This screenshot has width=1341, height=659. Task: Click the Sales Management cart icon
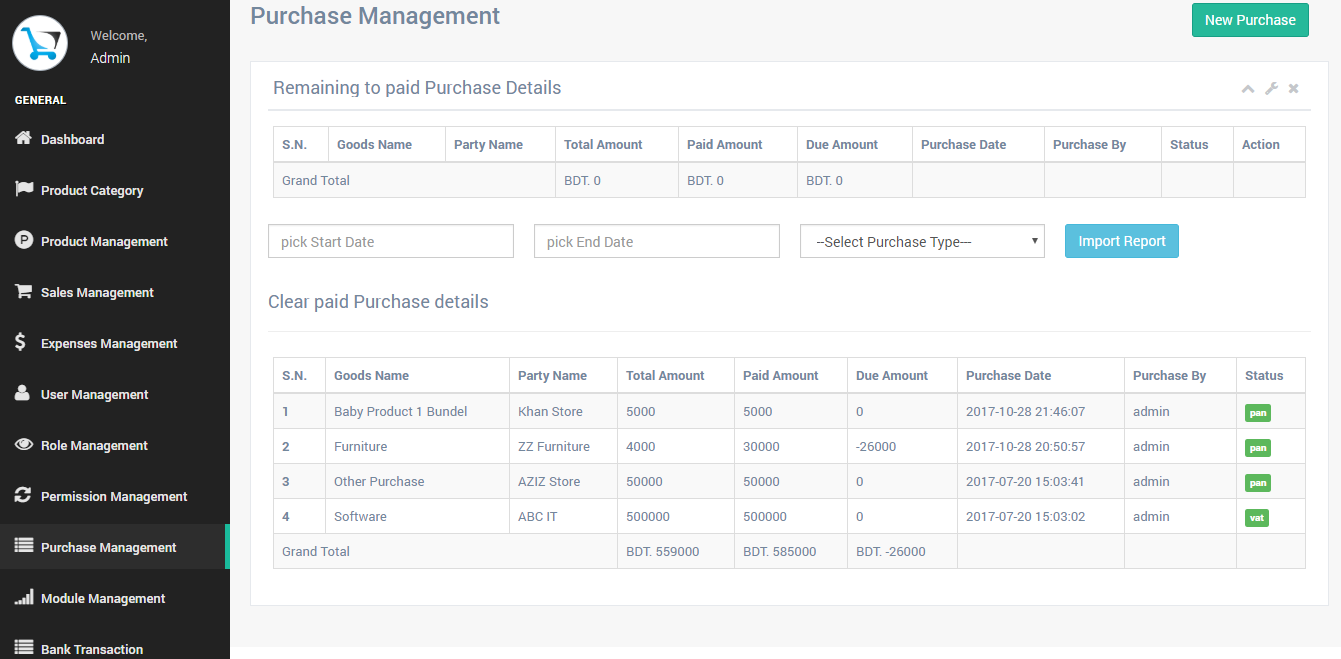point(24,291)
